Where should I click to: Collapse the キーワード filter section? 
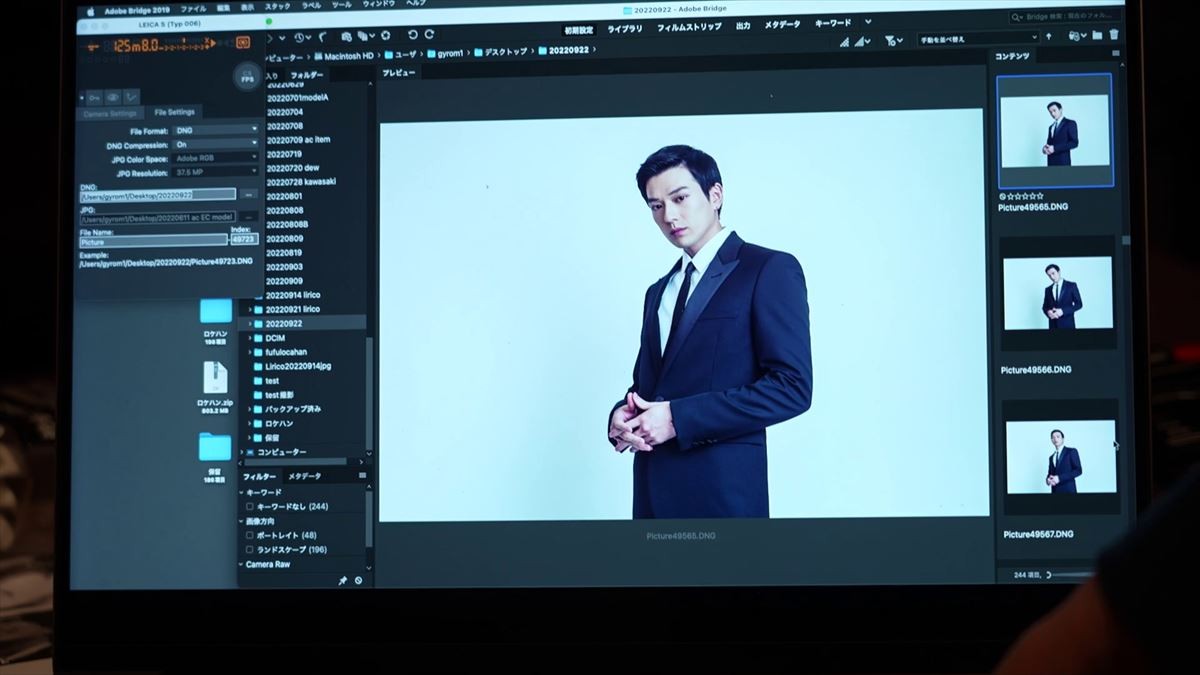(241, 493)
